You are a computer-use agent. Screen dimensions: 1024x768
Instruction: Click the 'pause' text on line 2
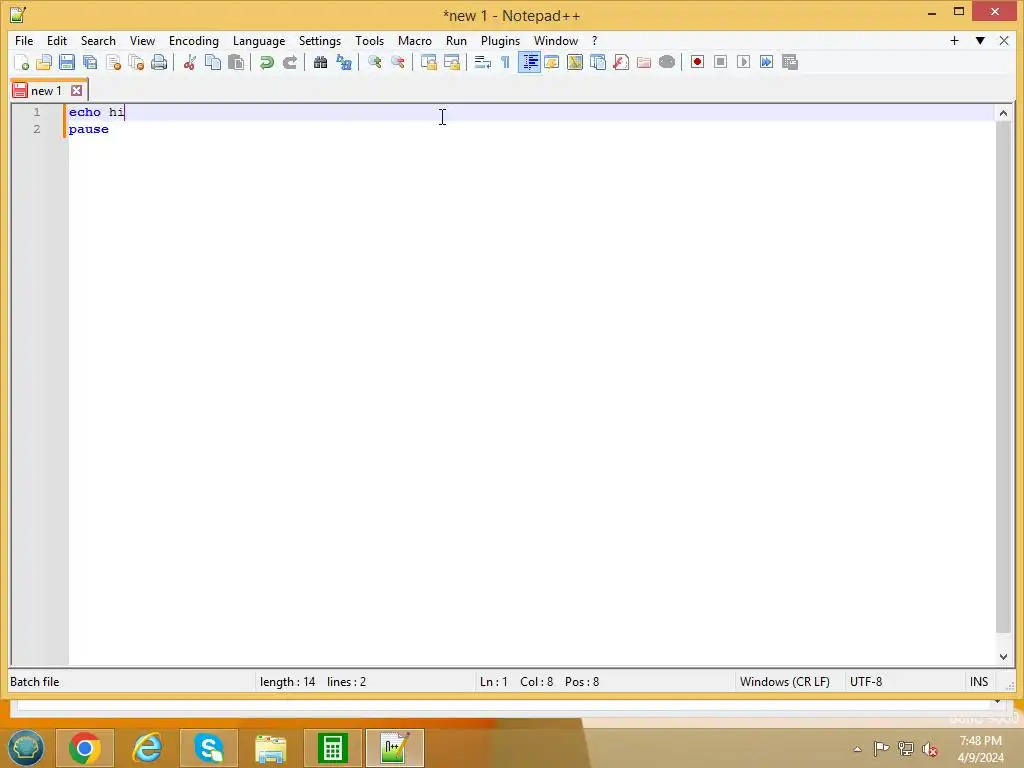click(89, 129)
